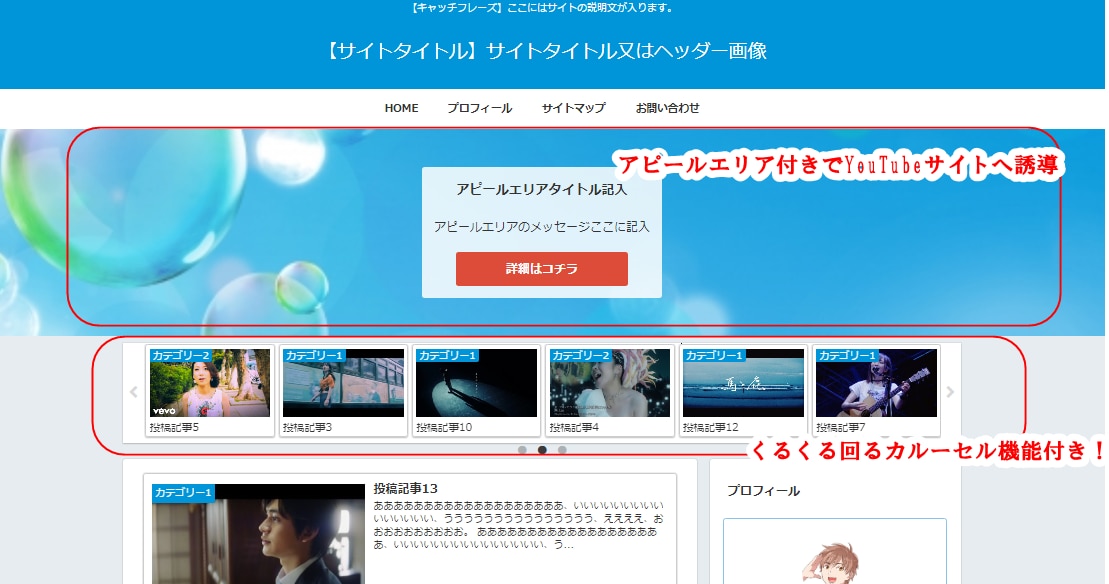Open the 投稿記事13 article thumbnail image
This screenshot has height=584, width=1109.
258,534
